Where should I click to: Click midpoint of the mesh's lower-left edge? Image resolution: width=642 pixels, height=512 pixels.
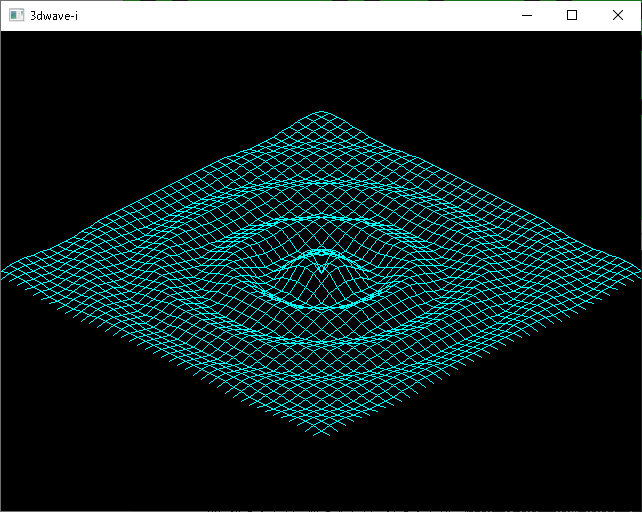pyautogui.click(x=160, y=352)
